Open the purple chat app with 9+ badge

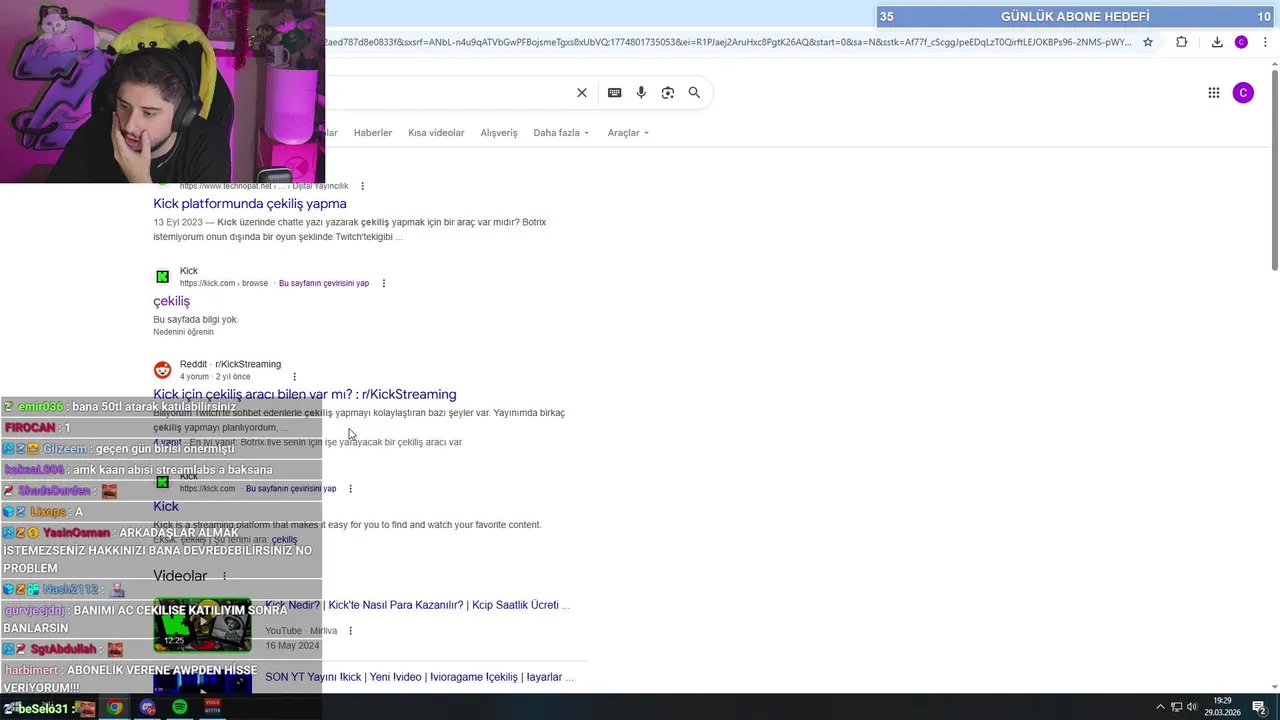click(x=148, y=708)
